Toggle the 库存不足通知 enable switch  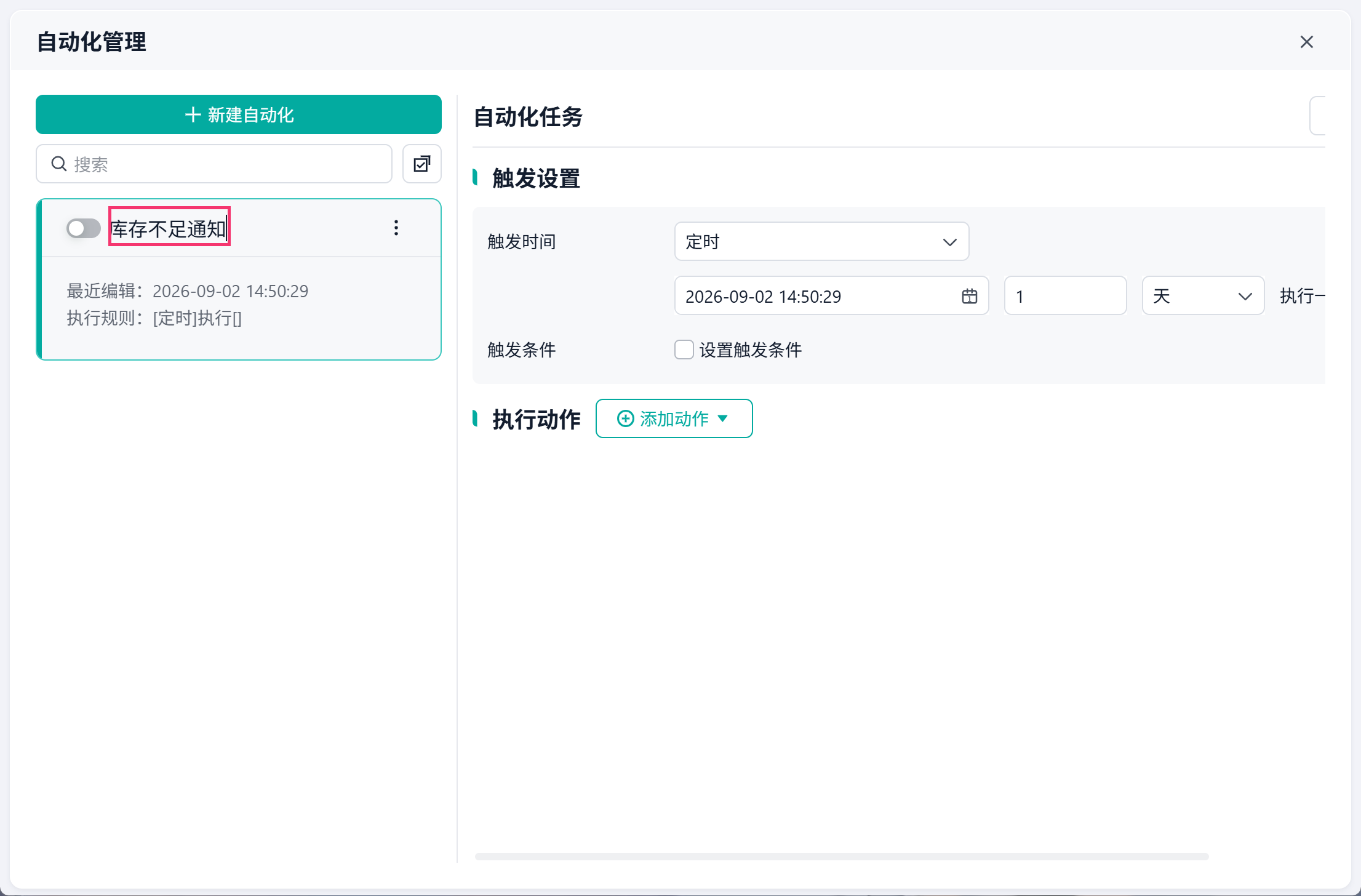[84, 228]
